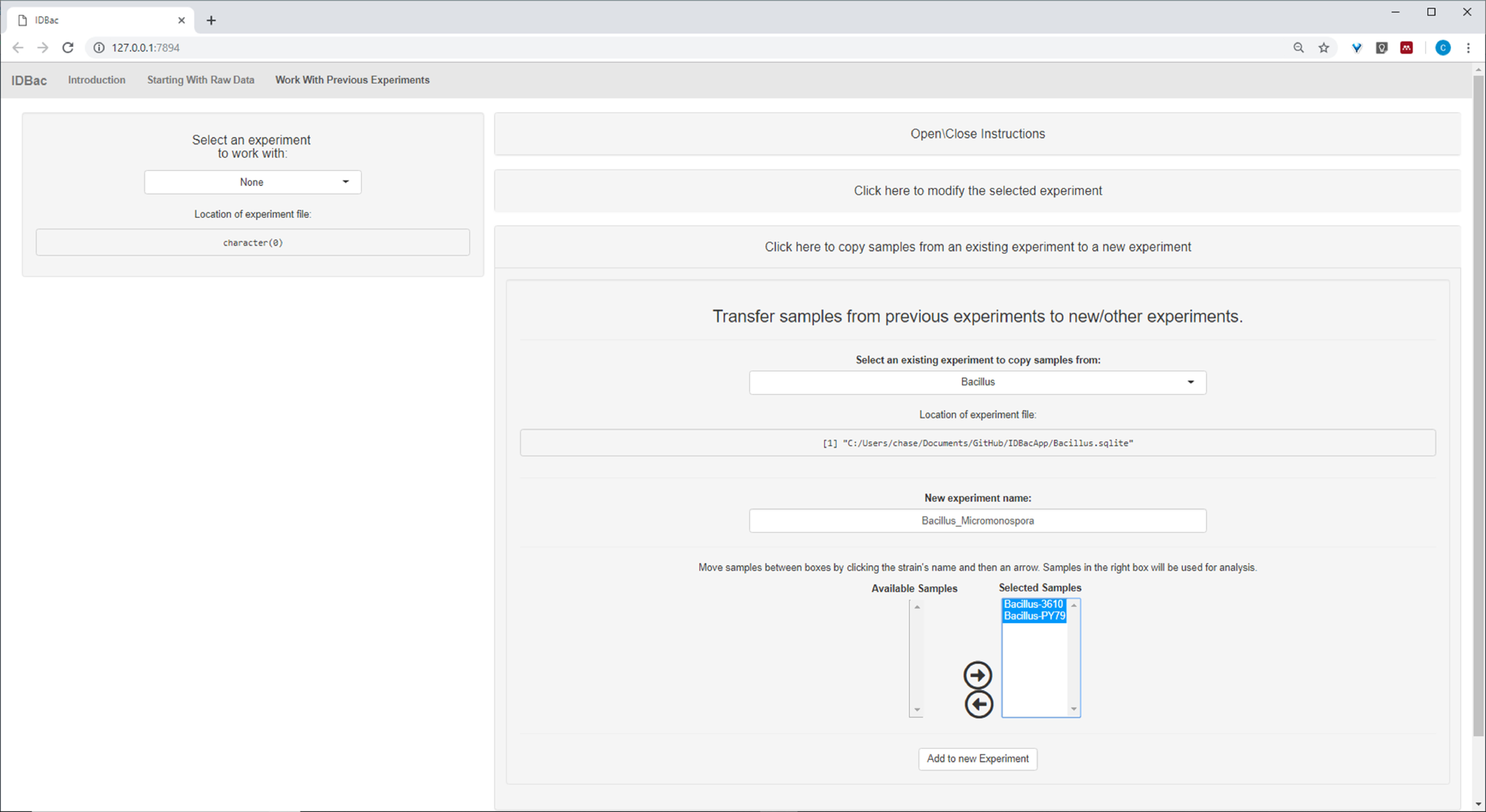Viewport: 1486px width, 812px height.
Task: Bookmark this page with the star icon
Action: (1324, 48)
